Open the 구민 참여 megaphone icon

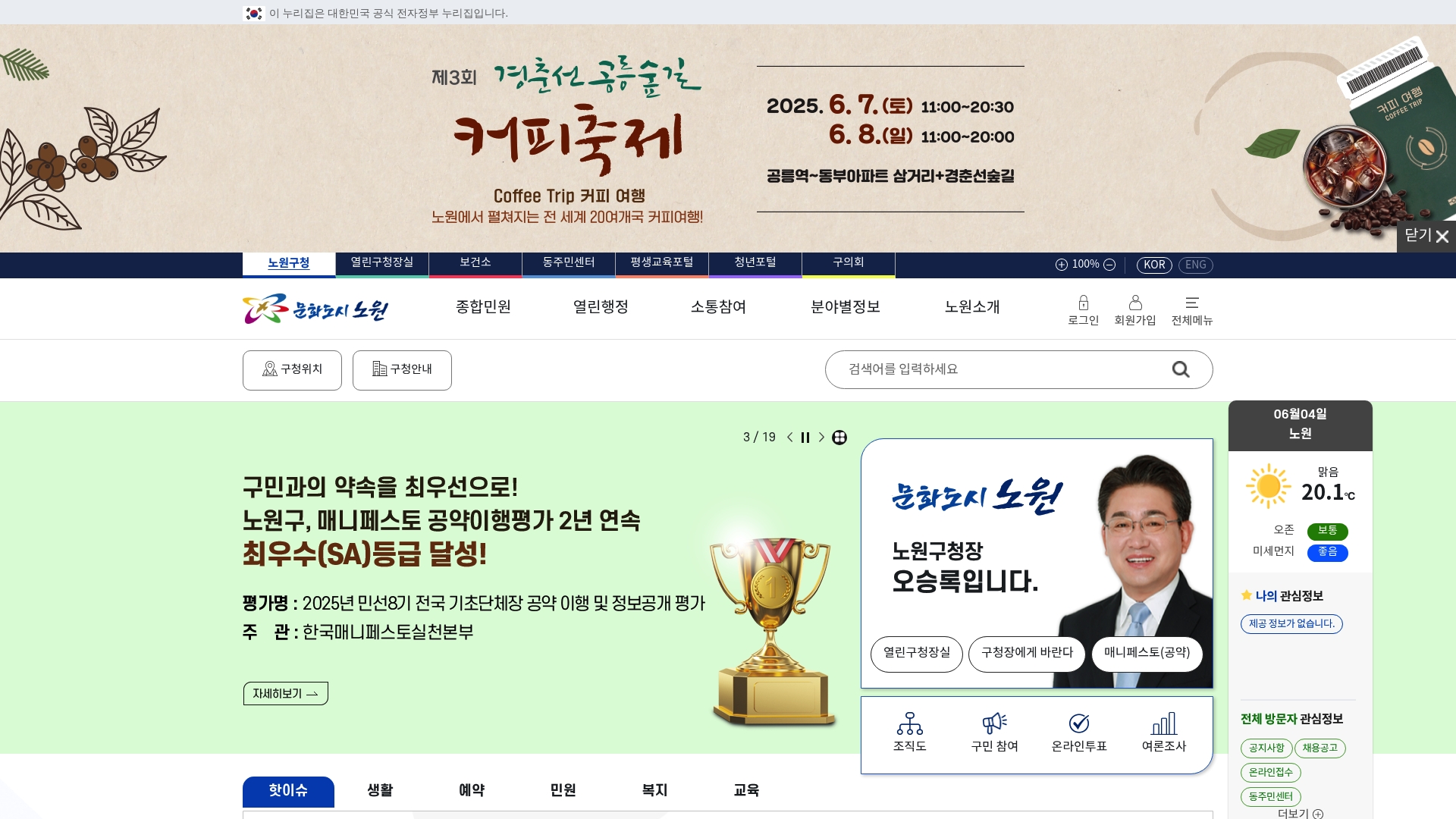tap(994, 723)
